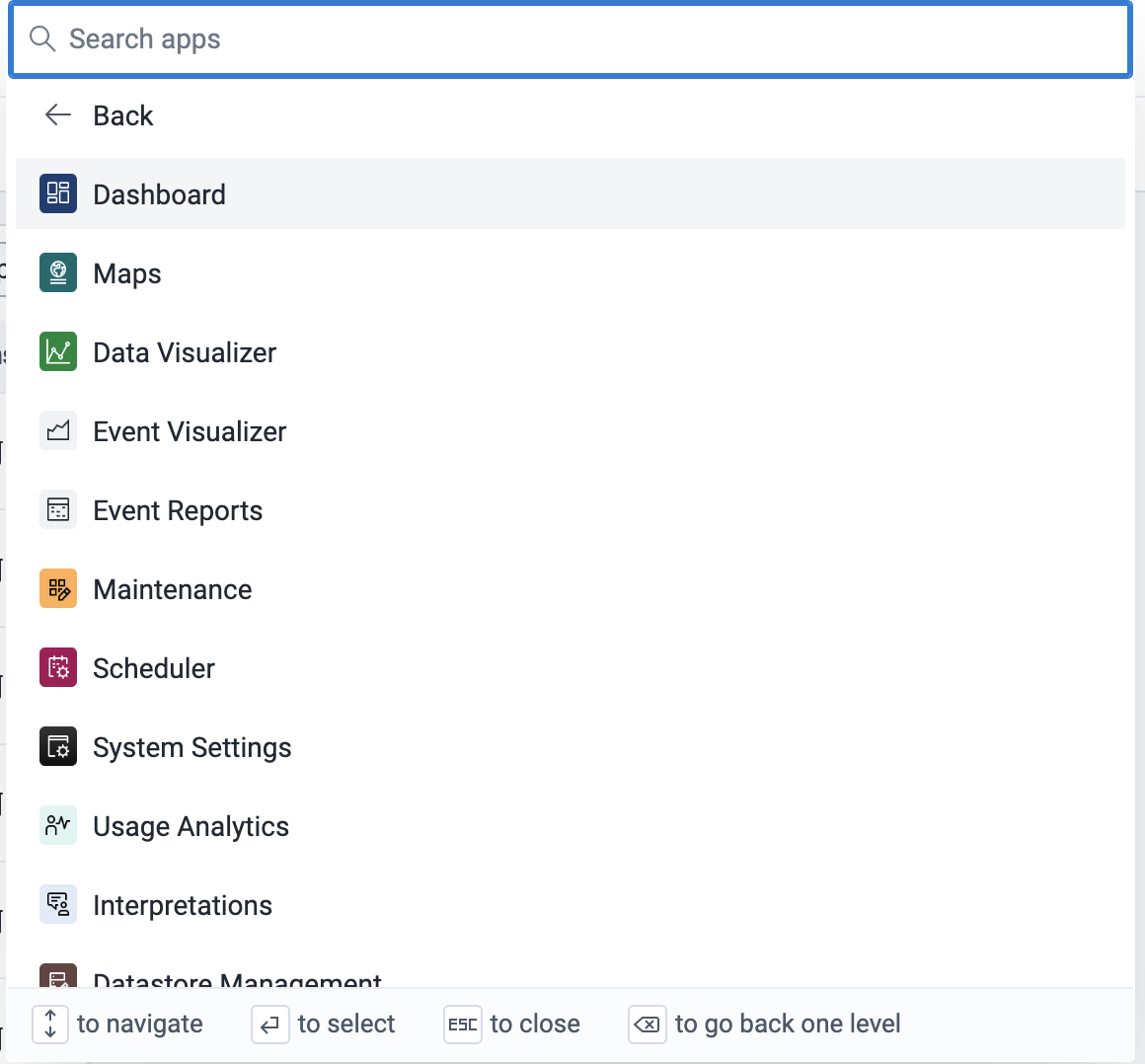Click the Maps globe icon
Screen dimensions: 1145x1064
coord(58,272)
